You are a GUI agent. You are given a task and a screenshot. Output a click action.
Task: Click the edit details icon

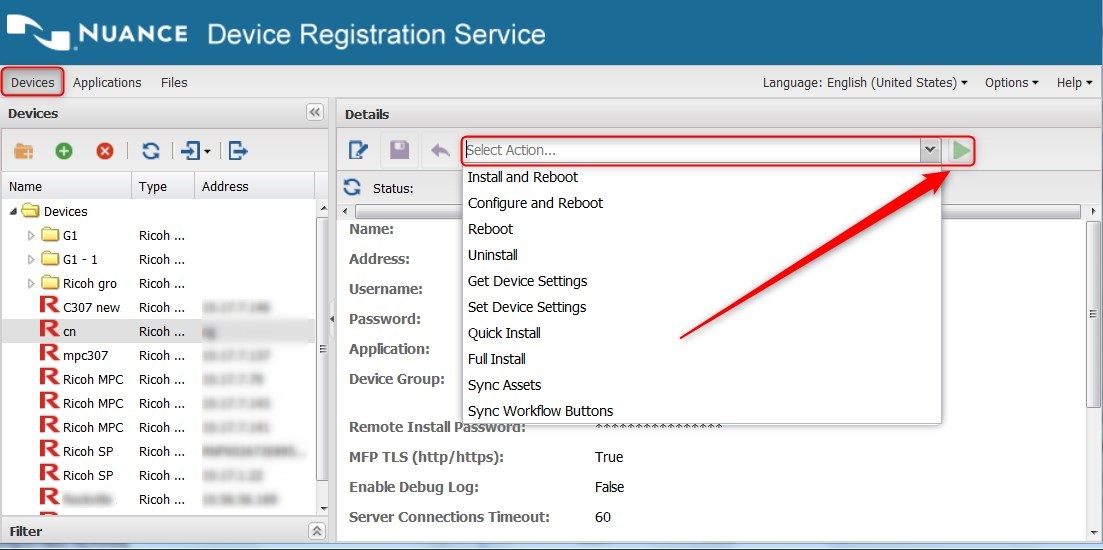pos(359,150)
